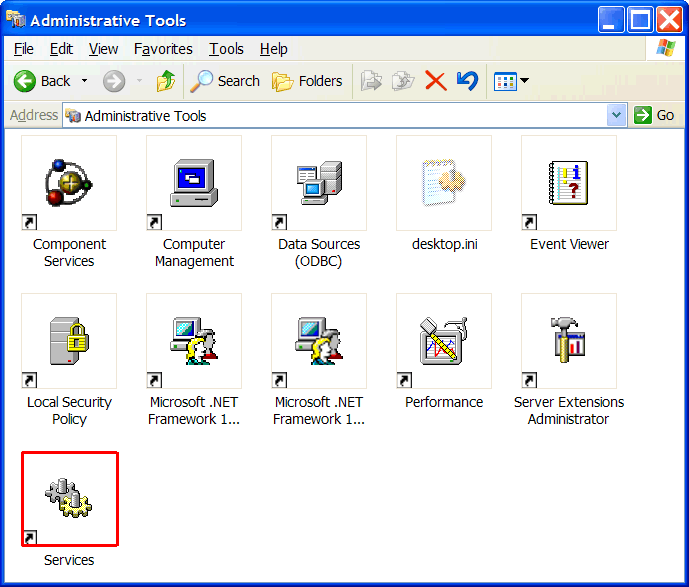The image size is (689, 587).
Task: Open the Computer Management shortcut icon
Action: [194, 183]
